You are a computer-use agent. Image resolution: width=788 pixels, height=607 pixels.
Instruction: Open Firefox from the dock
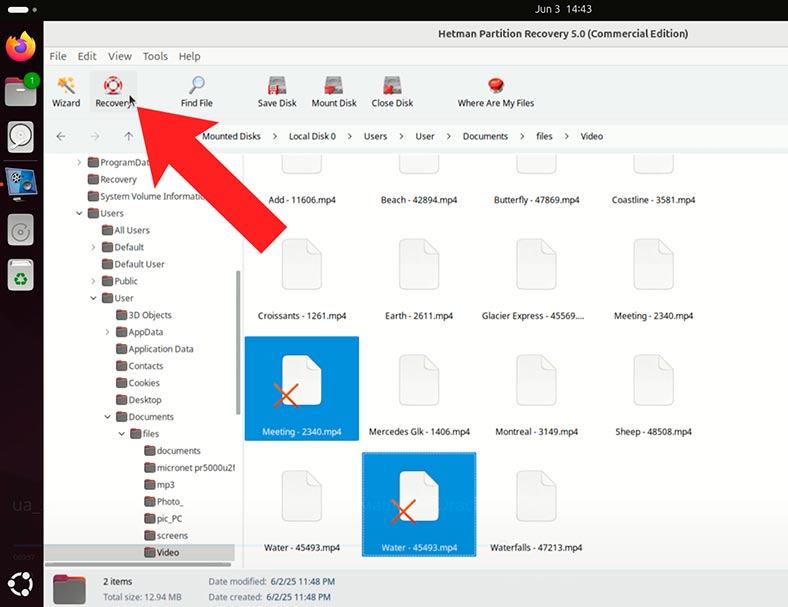point(21,46)
